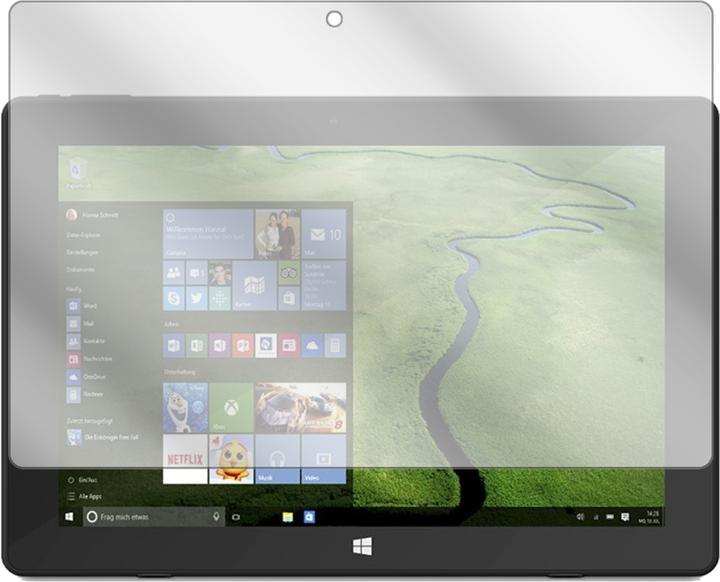Open the Asphalt 8 racing game tile

301,408
